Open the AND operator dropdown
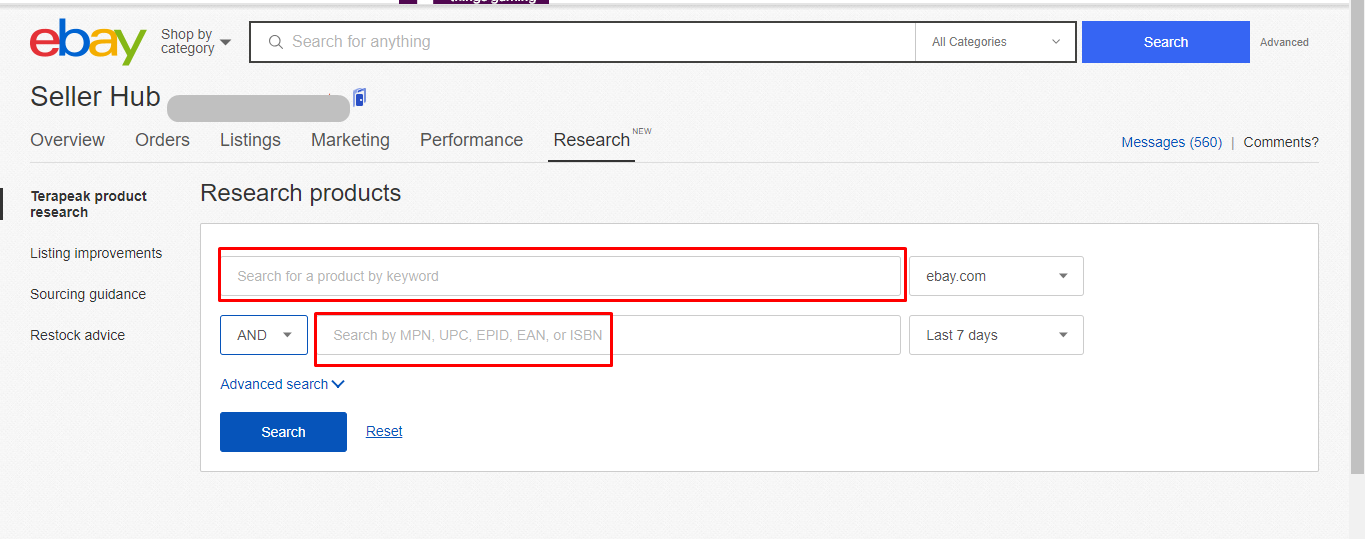 (264, 335)
